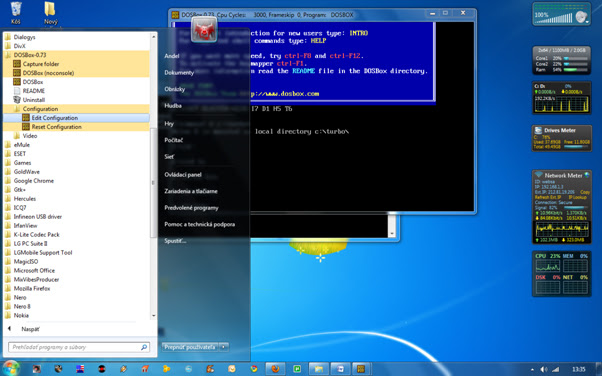
Task: Open the Nero 8 folder
Action: 76,306
